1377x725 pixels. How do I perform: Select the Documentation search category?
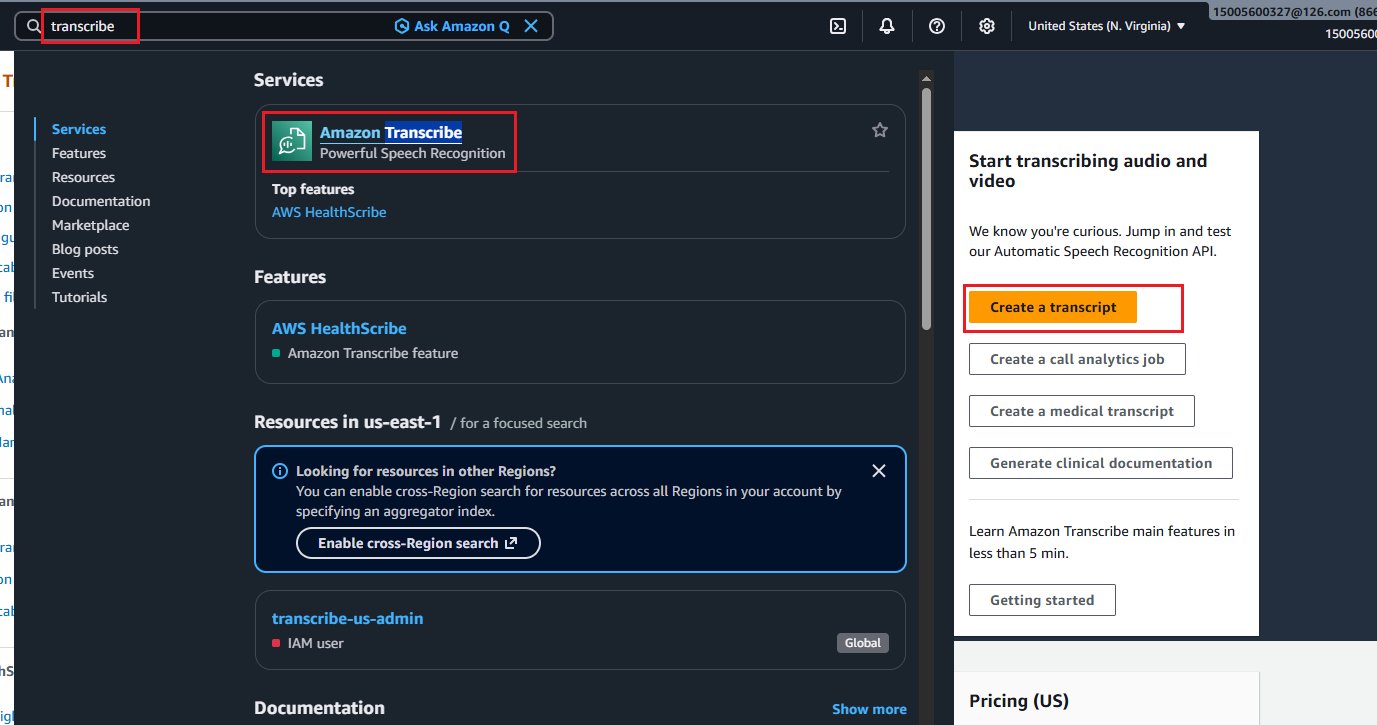[x=101, y=201]
